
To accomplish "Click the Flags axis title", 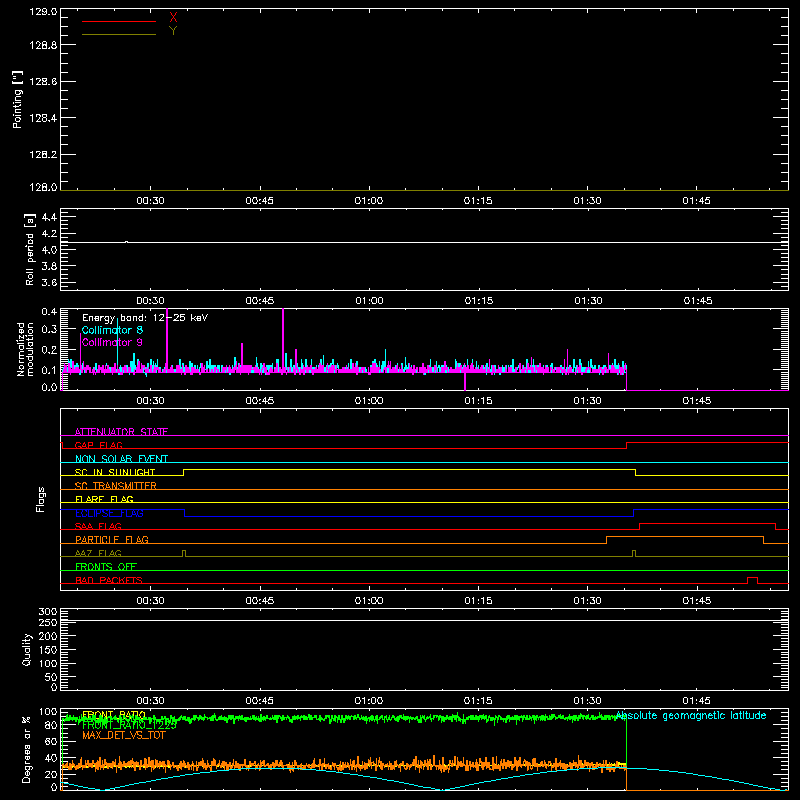I will coord(41,499).
